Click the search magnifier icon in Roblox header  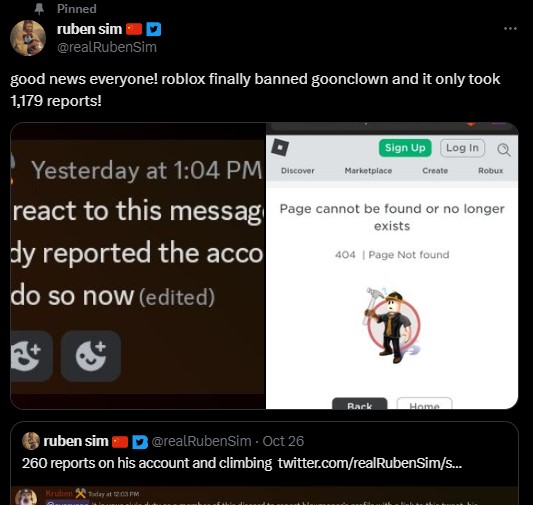coord(504,149)
